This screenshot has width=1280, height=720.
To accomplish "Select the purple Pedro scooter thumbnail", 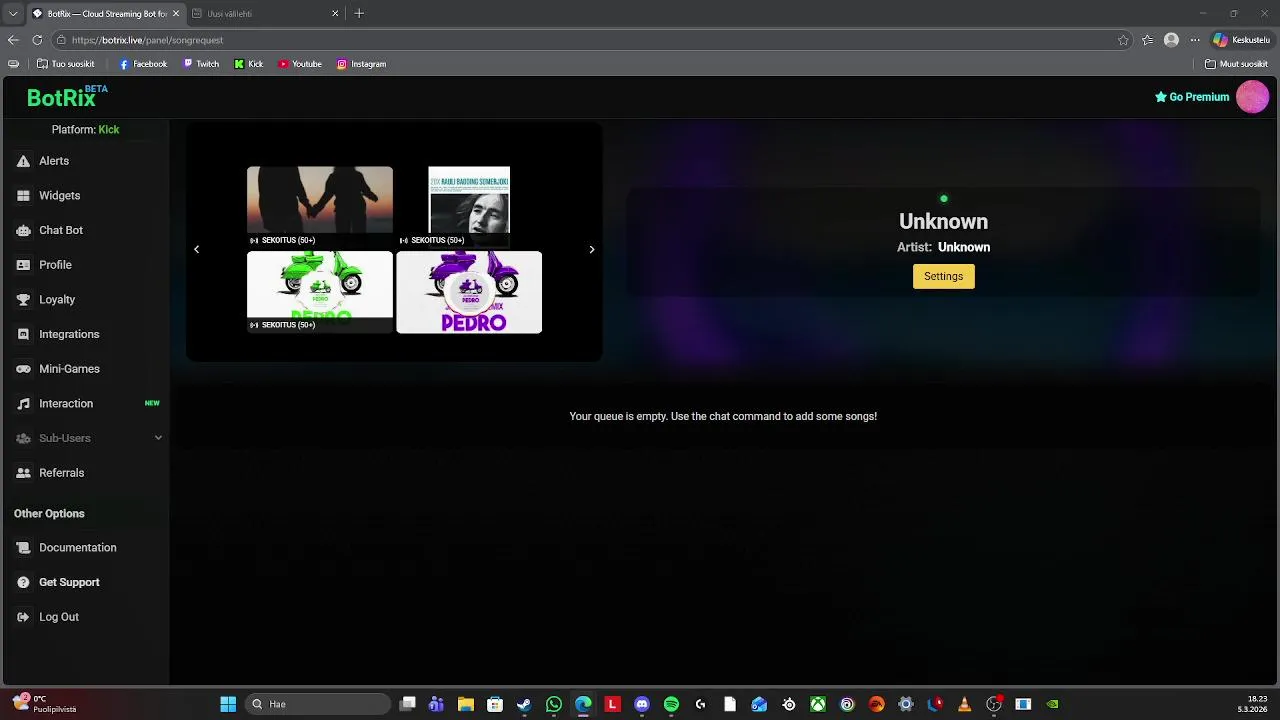I will point(469,292).
